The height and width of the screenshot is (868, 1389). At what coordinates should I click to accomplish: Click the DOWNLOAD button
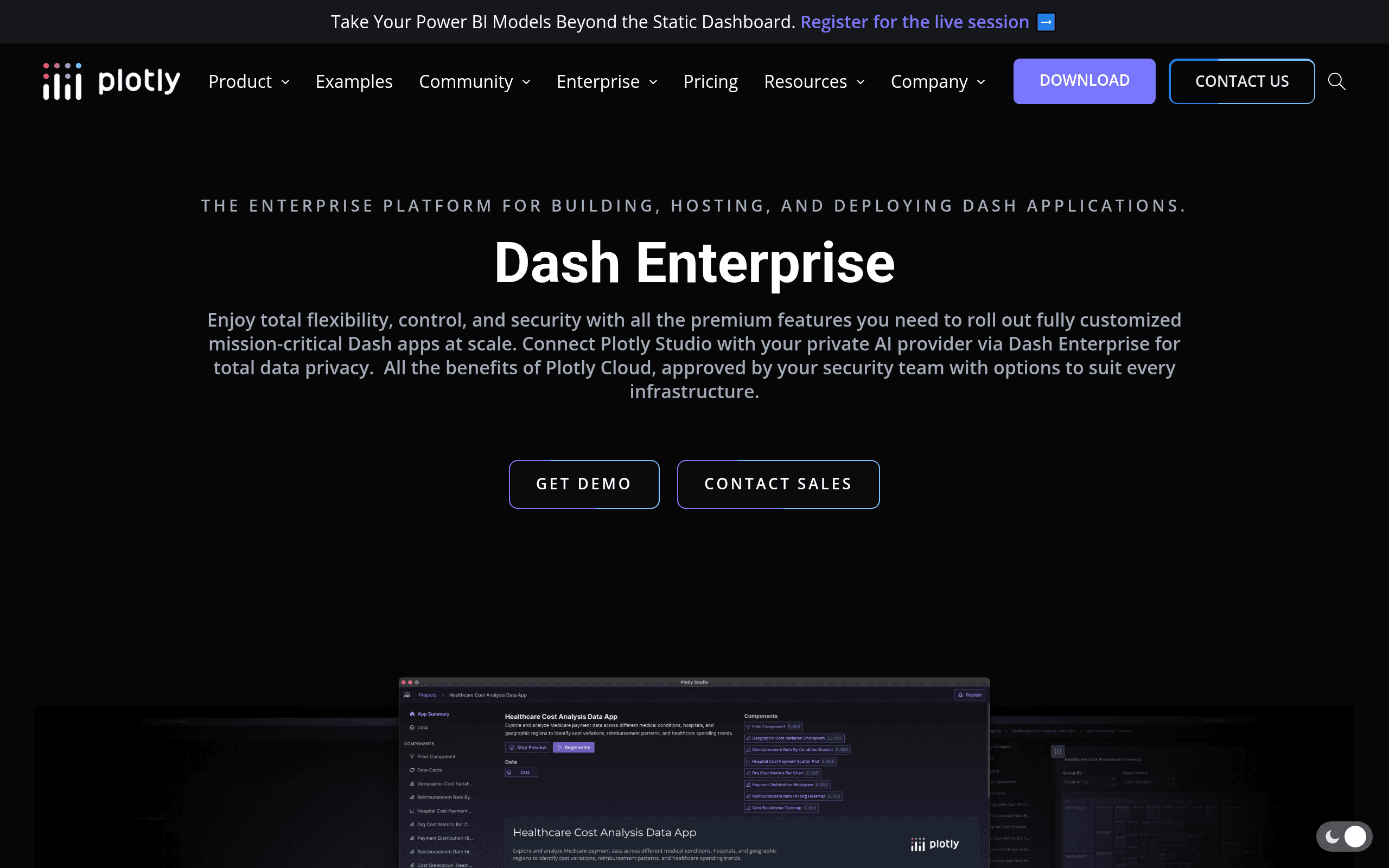[x=1084, y=81]
